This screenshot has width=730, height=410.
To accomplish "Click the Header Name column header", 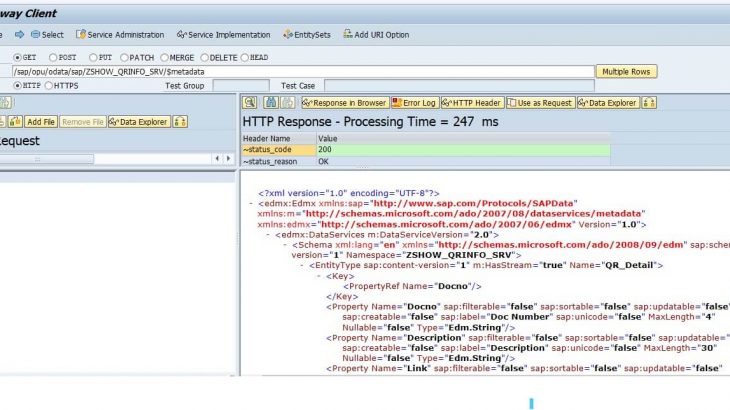I will click(278, 139).
